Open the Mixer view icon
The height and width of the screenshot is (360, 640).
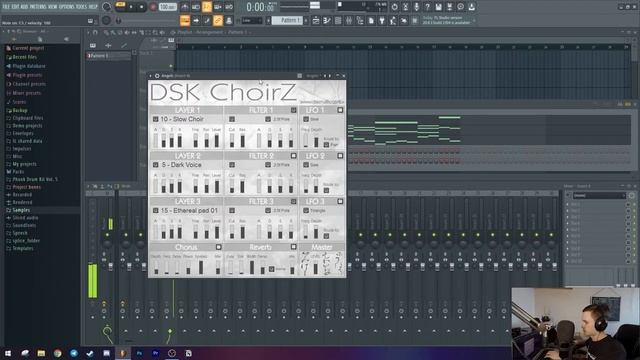[x=349, y=20]
